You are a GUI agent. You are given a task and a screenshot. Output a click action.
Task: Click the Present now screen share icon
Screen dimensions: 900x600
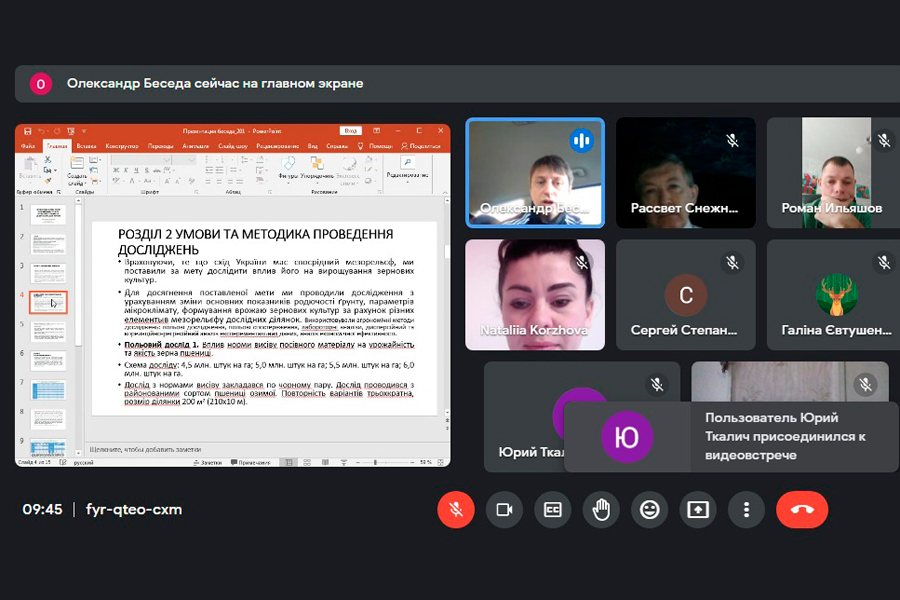pos(698,510)
